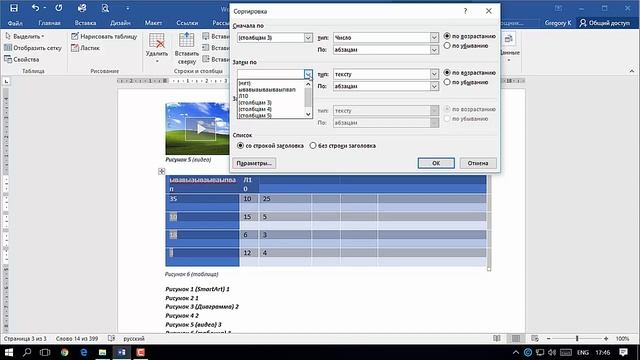Open the second-level По: абзацам dropdown

pos(434,87)
